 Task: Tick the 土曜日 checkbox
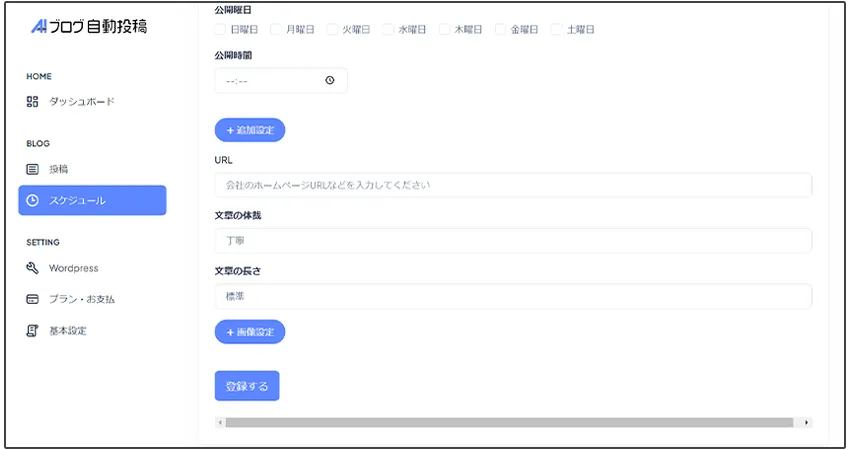click(557, 30)
